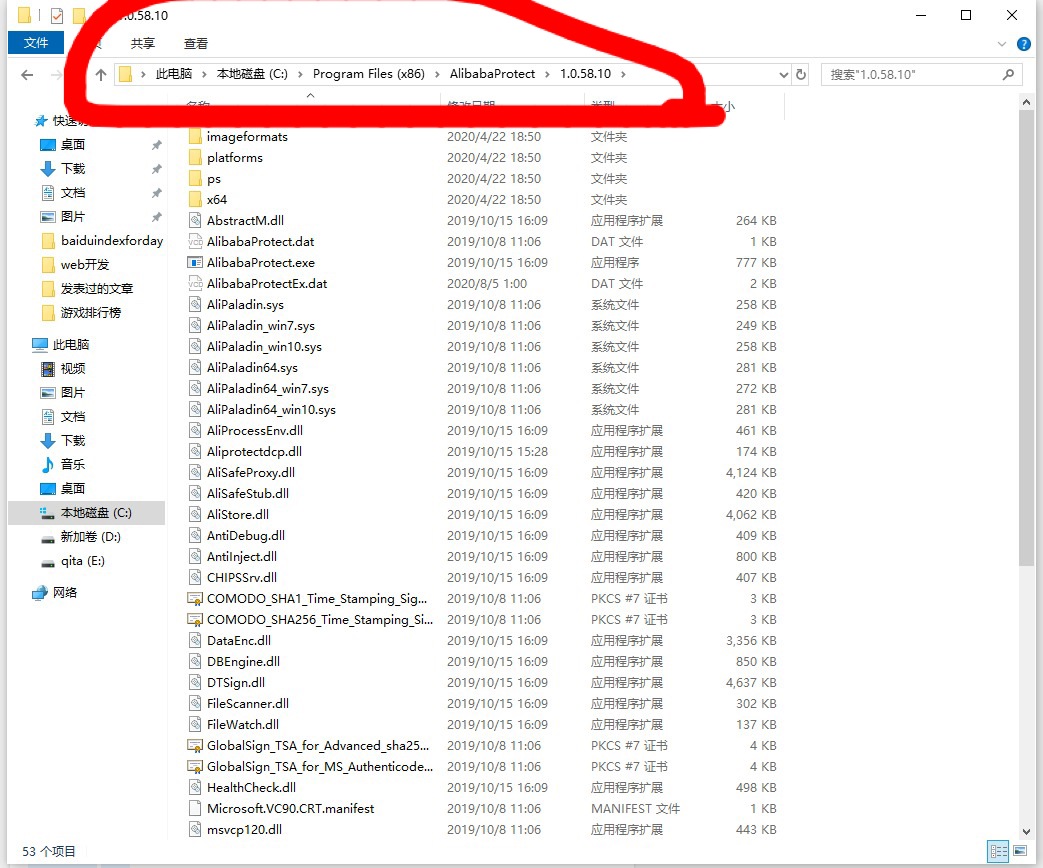The width and height of the screenshot is (1043, 868).
Task: Select 本地磁盘 (C:) in the breadcrumb
Action: point(252,74)
